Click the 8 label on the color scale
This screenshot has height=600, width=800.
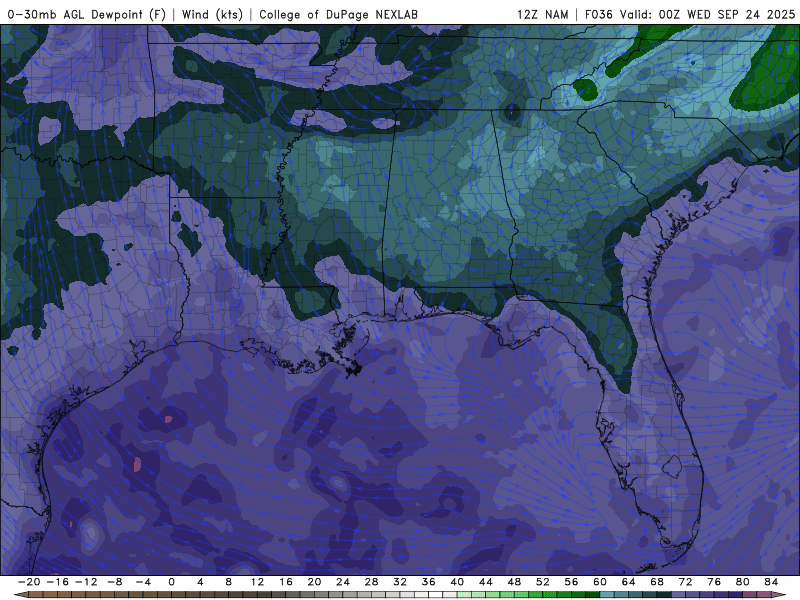229,582
